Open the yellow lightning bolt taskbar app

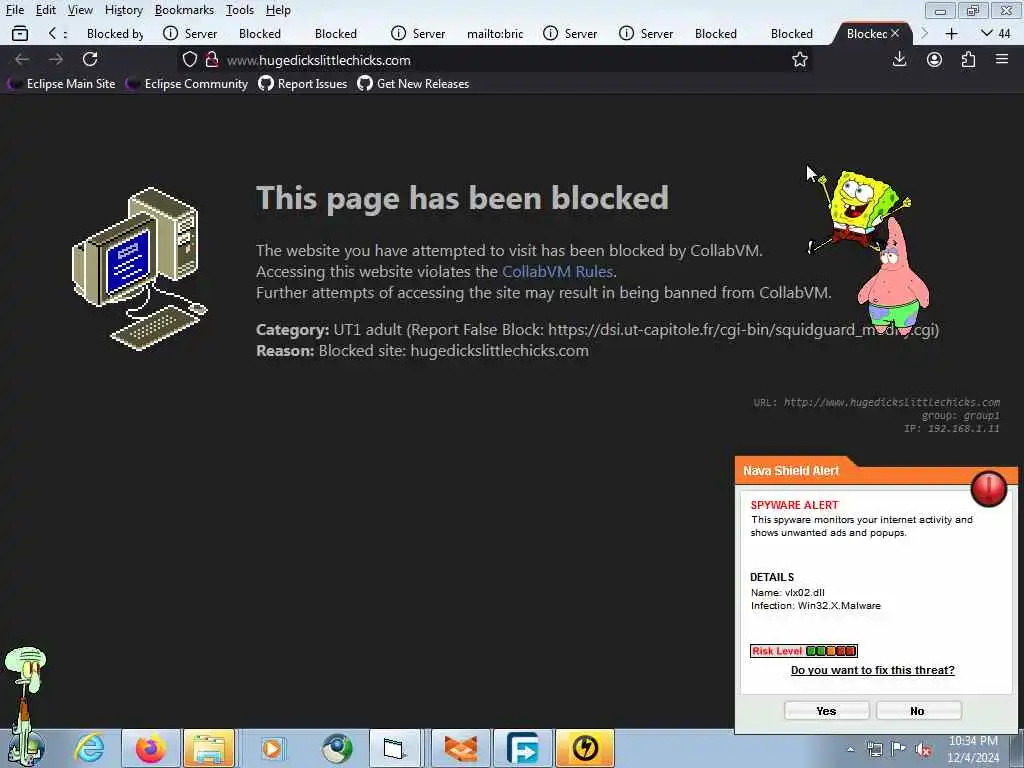(585, 748)
